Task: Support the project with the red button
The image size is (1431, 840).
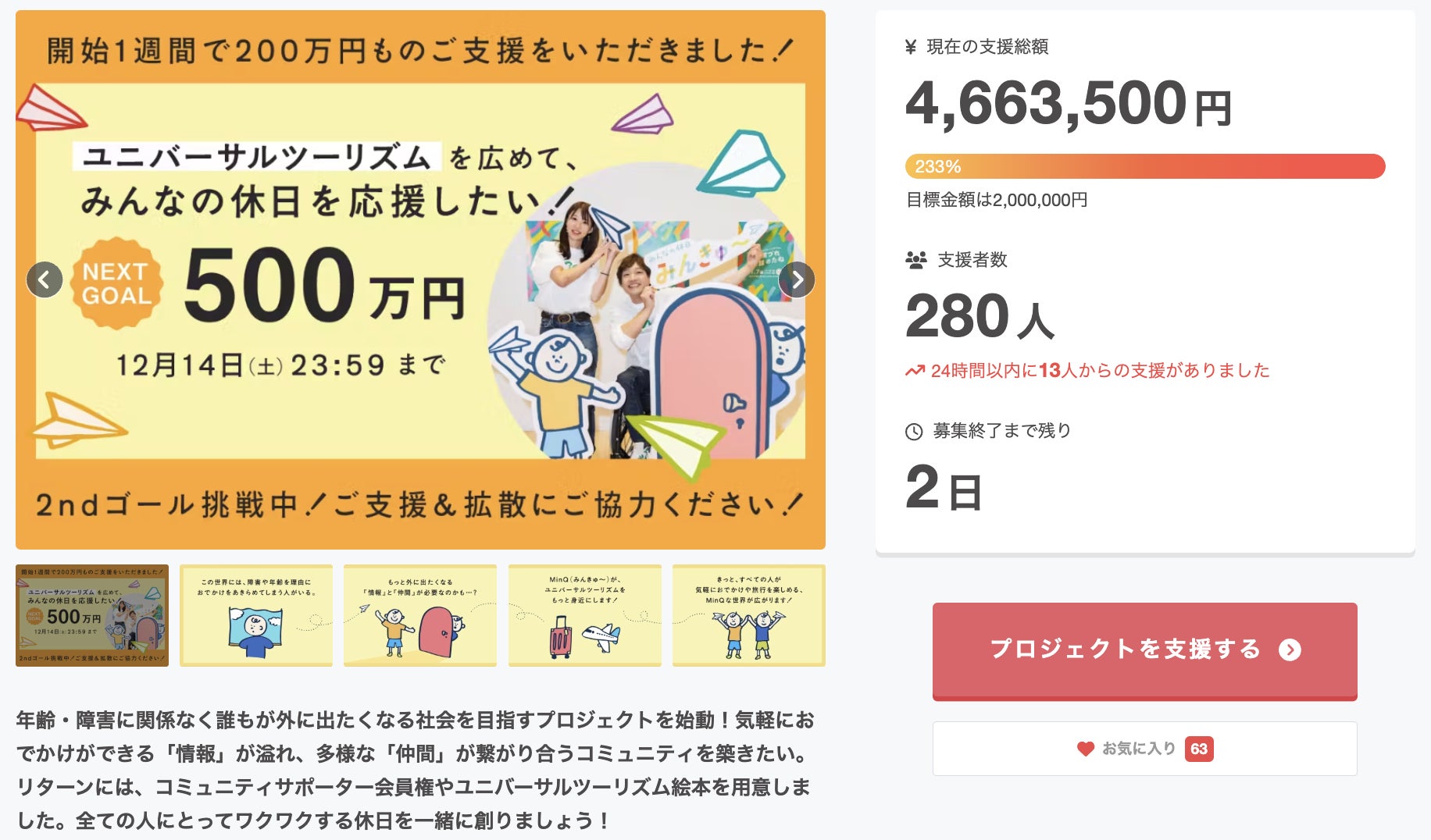Action: coord(1125,650)
